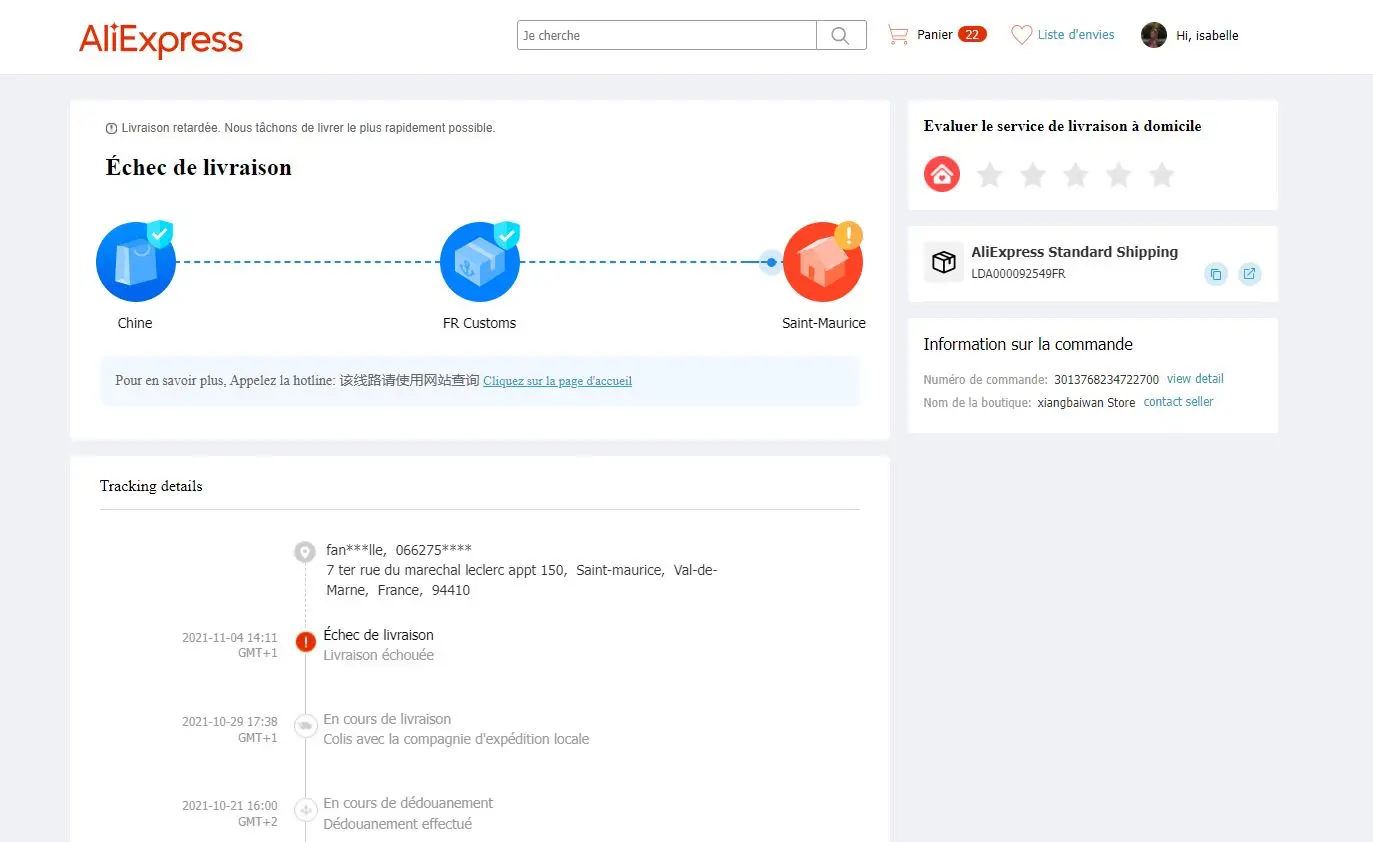Click 'Livraison échouée' status text

379,655
